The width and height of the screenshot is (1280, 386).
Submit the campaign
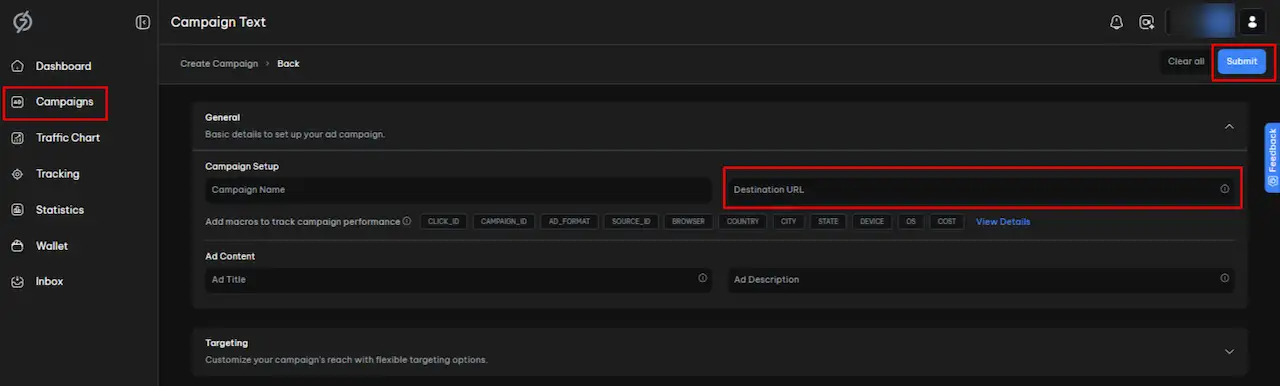pos(1242,62)
